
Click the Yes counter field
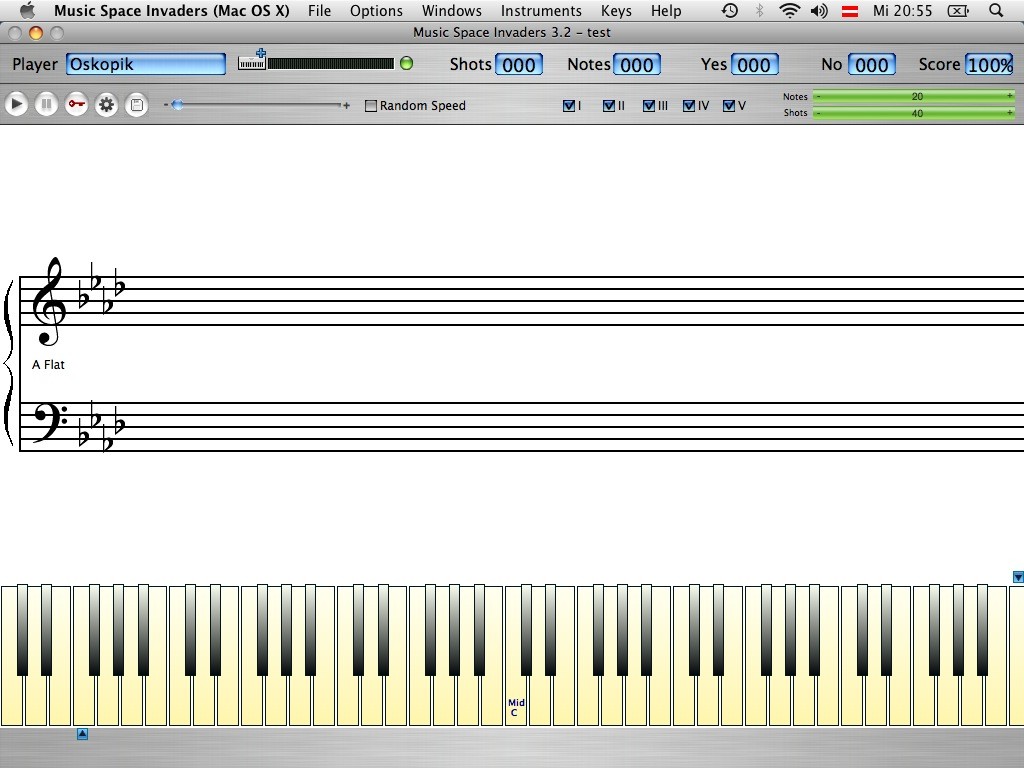(x=754, y=65)
